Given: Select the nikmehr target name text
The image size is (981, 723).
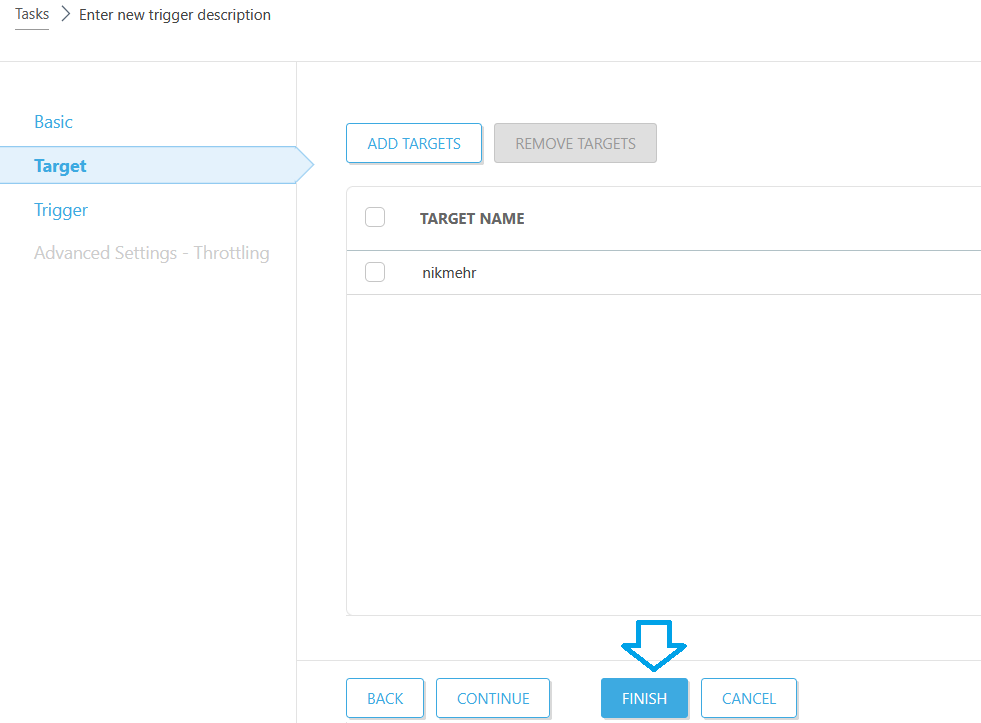Looking at the screenshot, I should pos(449,272).
